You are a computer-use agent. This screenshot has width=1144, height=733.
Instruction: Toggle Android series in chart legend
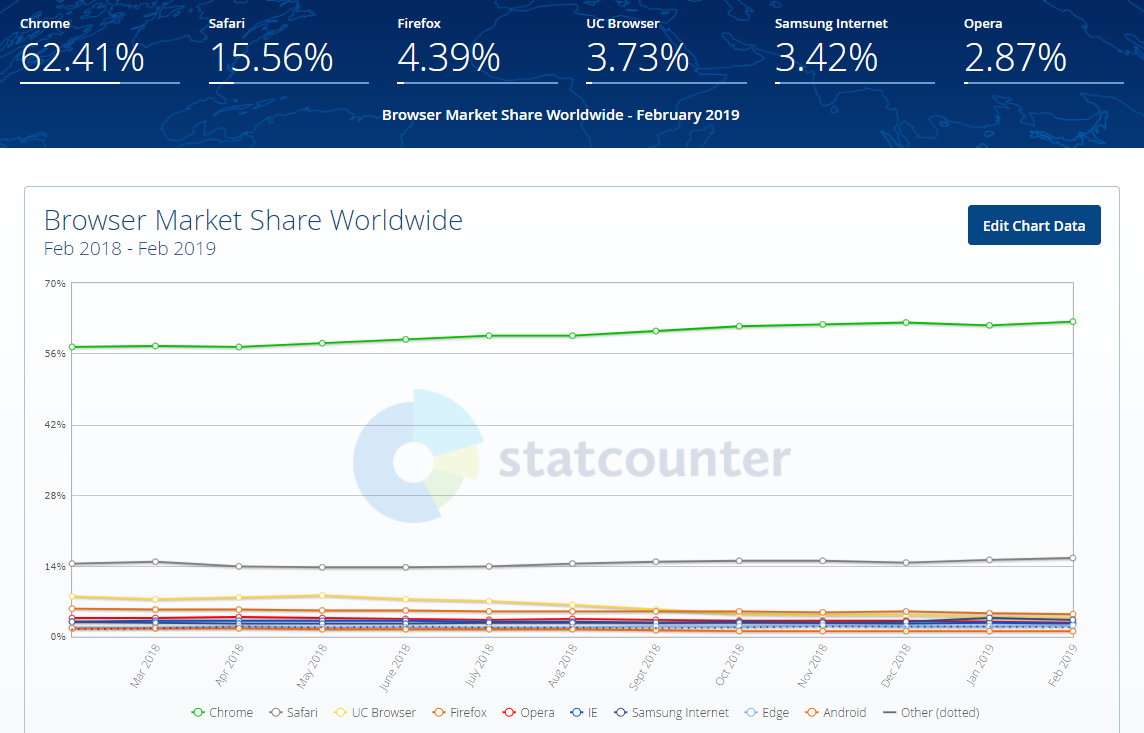coord(836,713)
